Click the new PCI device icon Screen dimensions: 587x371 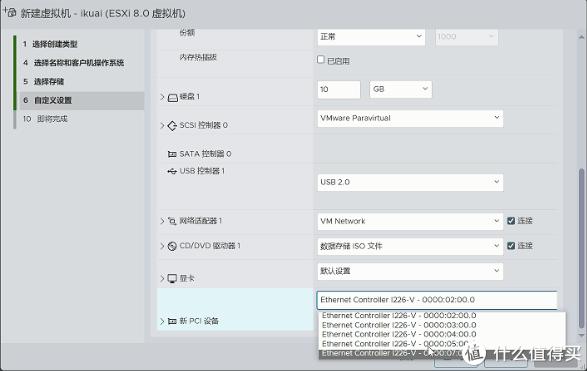pyautogui.click(x=172, y=321)
